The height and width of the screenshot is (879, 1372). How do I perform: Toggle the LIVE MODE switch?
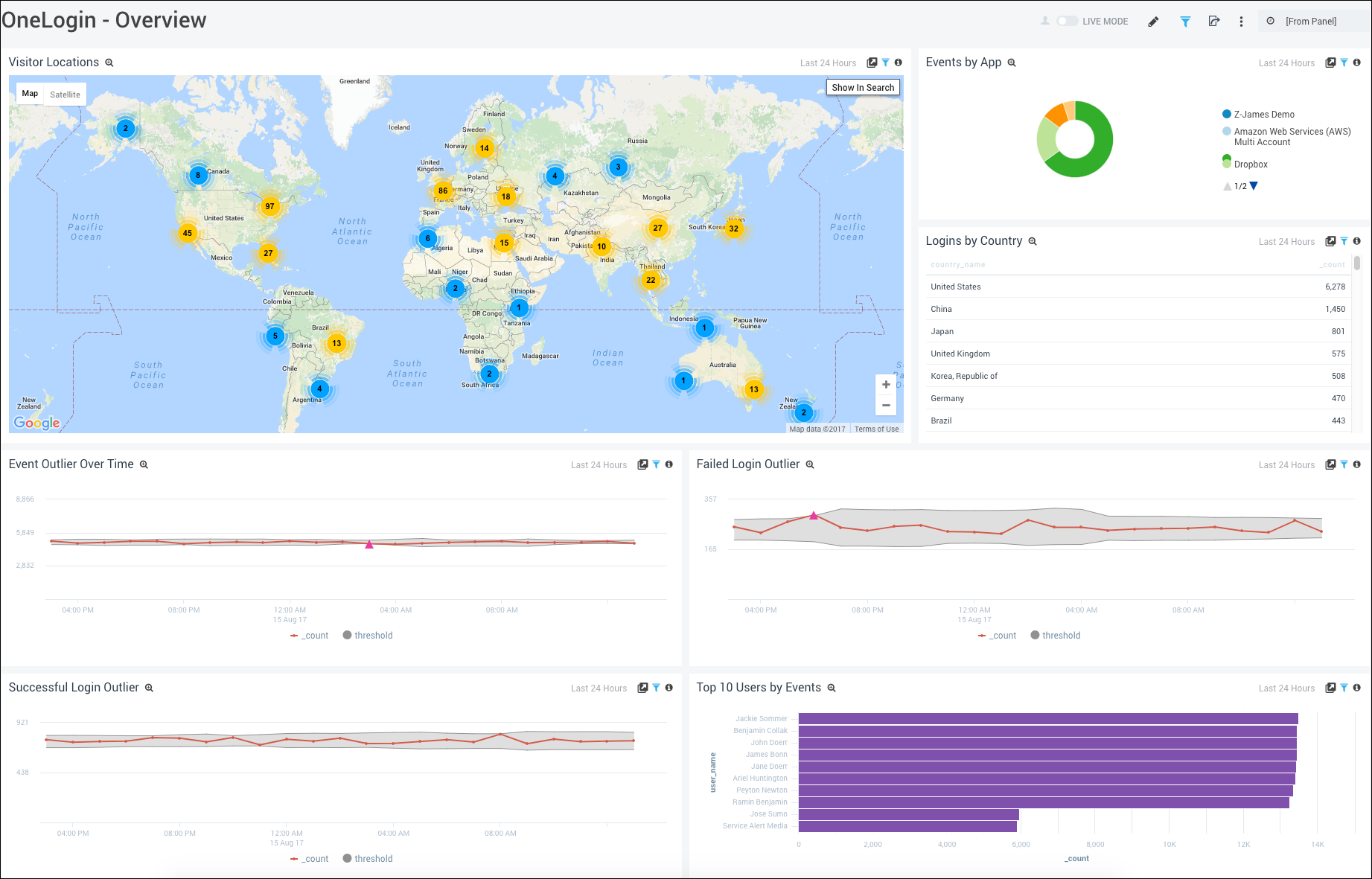(1067, 22)
